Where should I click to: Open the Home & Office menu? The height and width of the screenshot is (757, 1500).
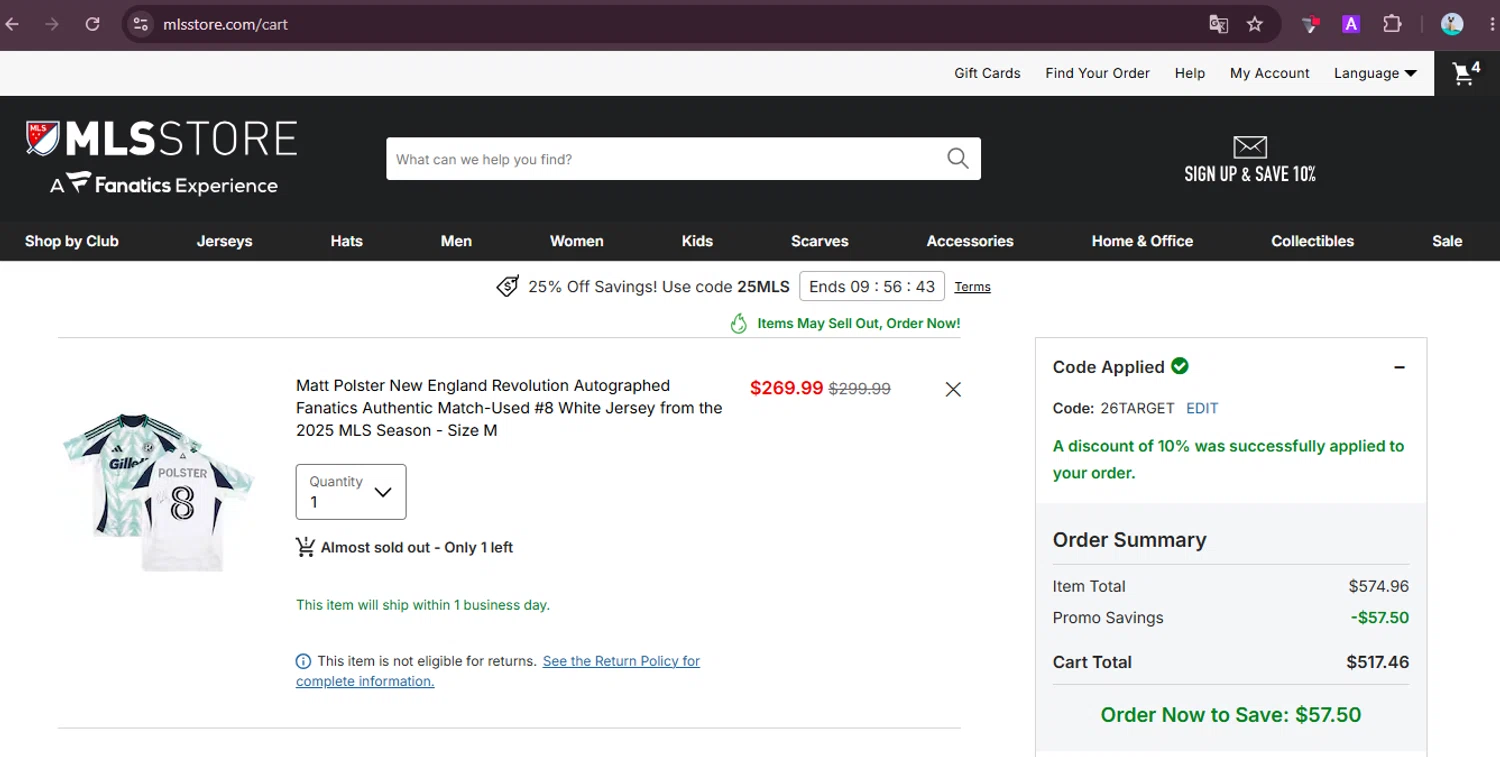point(1142,241)
